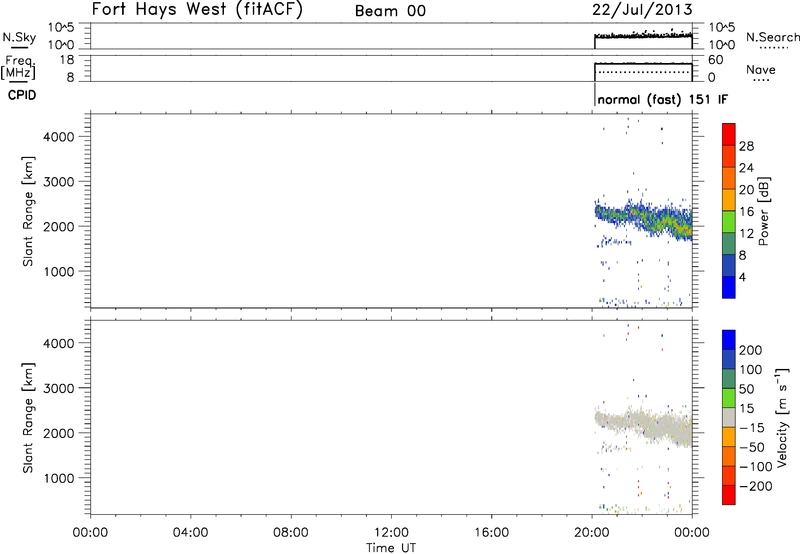This screenshot has height=554, width=800.
Task: Click the '08:00' time axis tick label
Action: 291,533
